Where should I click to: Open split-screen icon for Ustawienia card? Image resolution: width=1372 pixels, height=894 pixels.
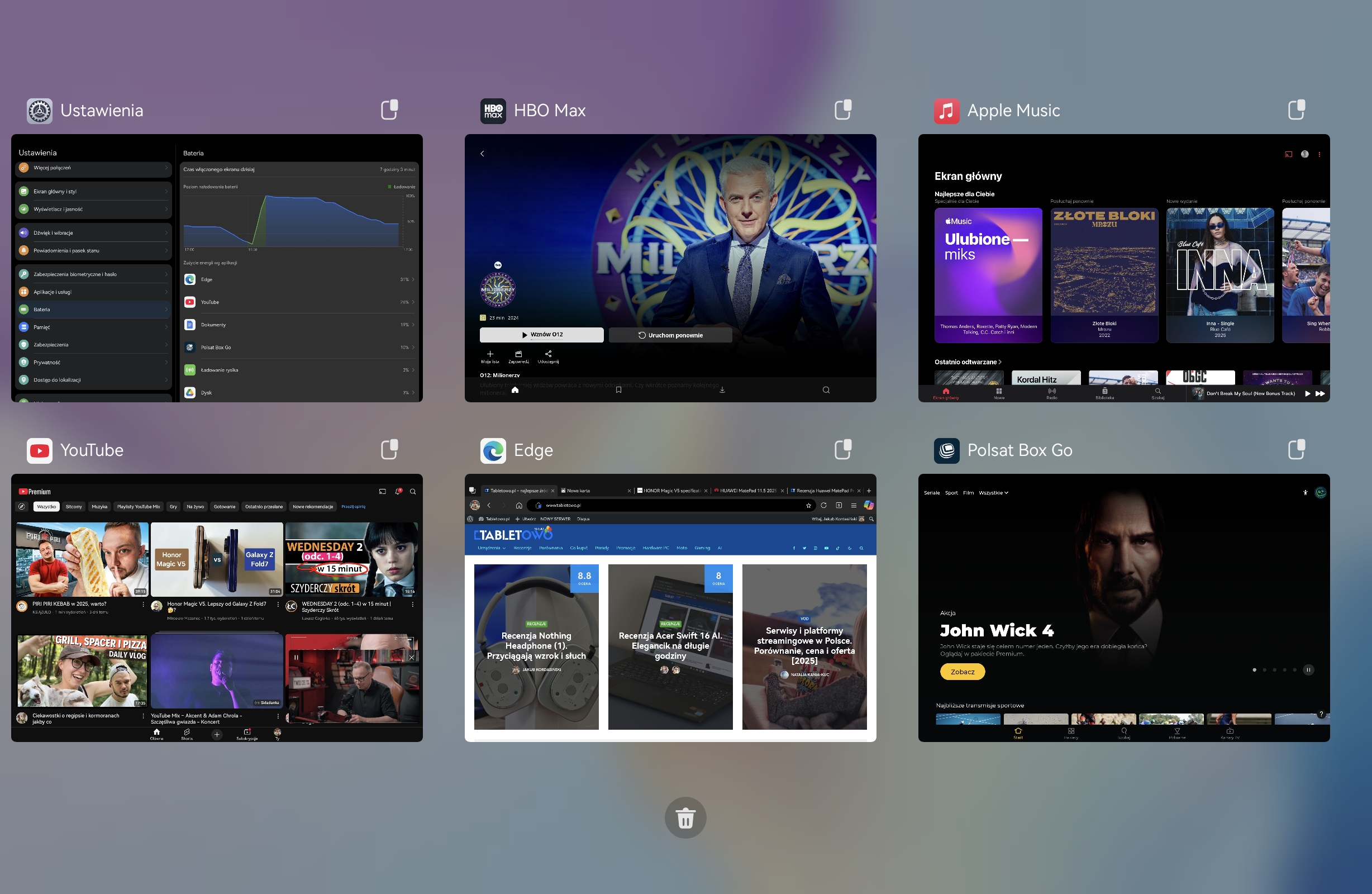390,110
